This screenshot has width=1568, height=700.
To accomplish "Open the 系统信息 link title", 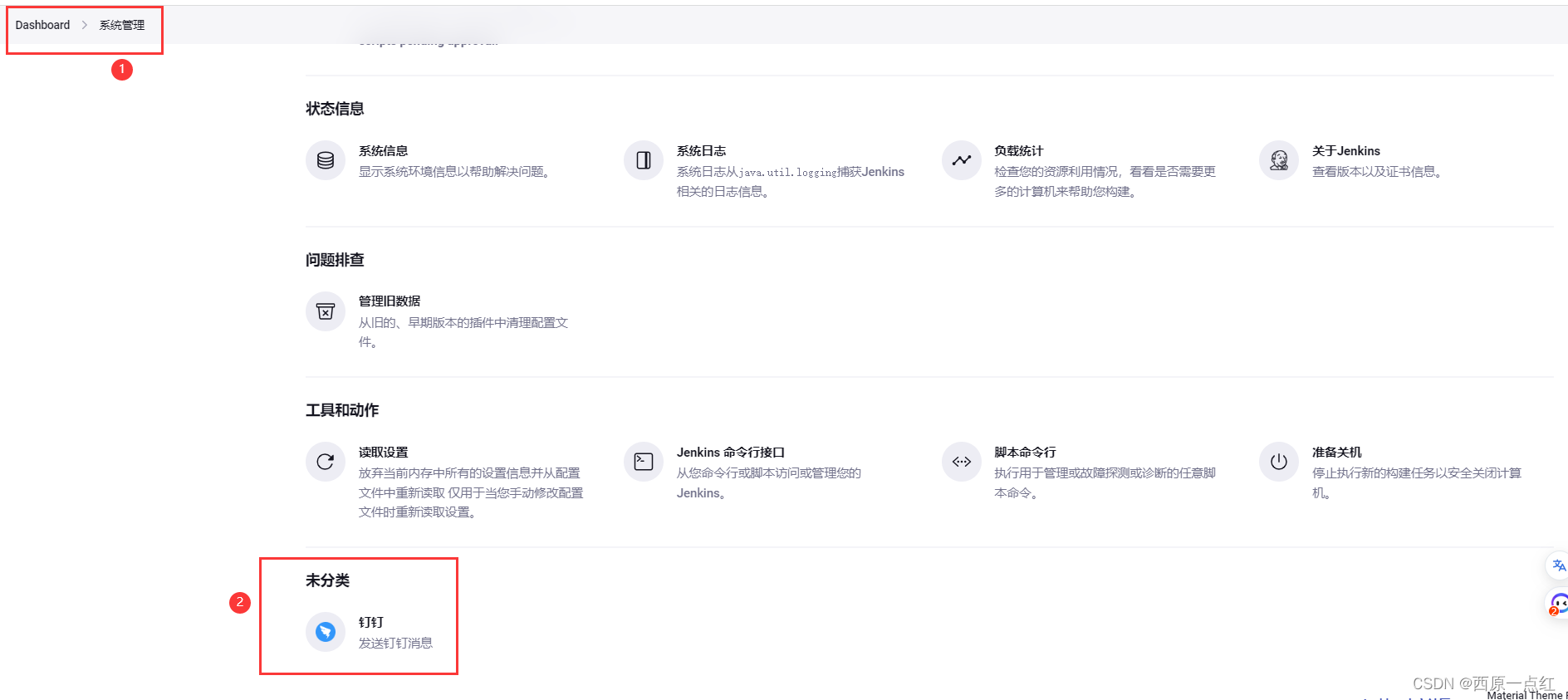I will [384, 151].
